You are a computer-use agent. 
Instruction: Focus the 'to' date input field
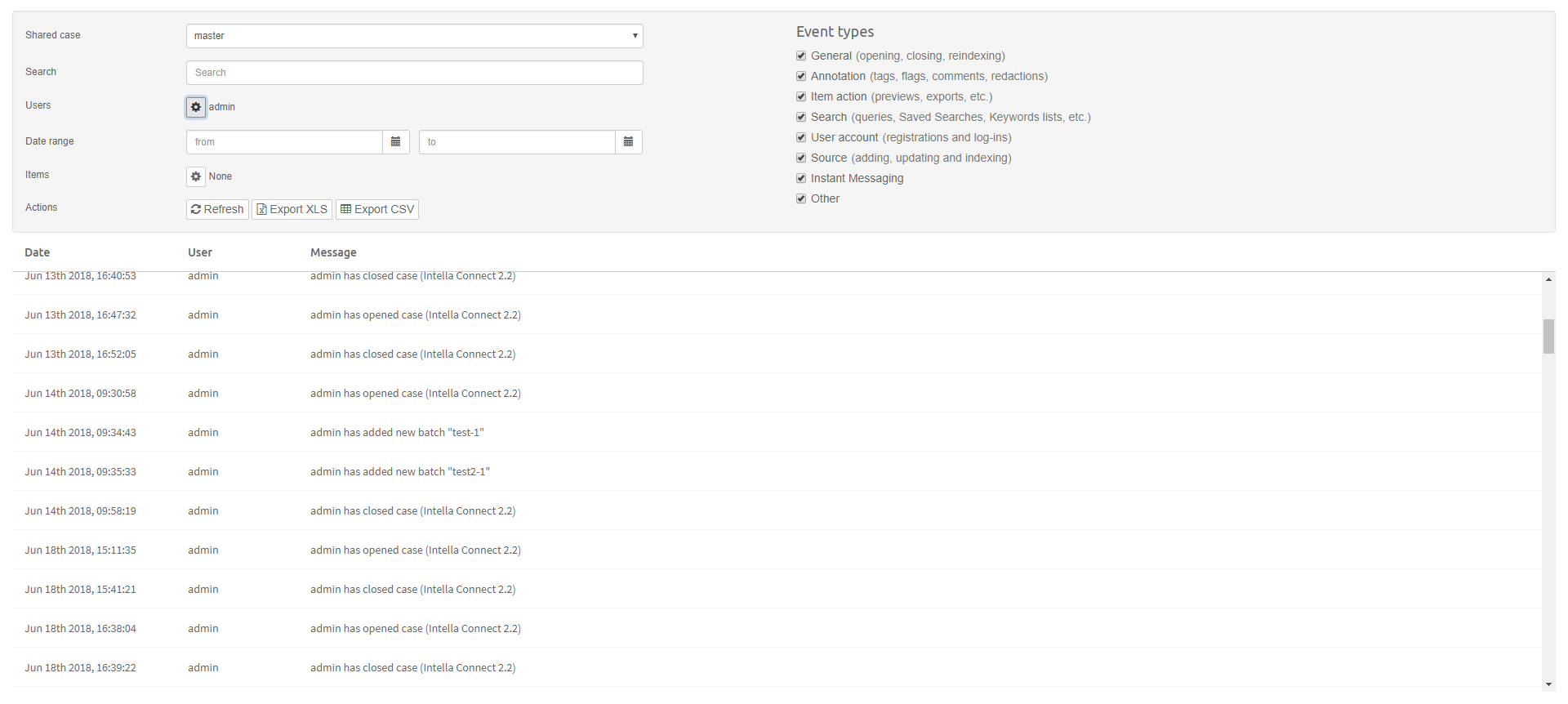[517, 142]
